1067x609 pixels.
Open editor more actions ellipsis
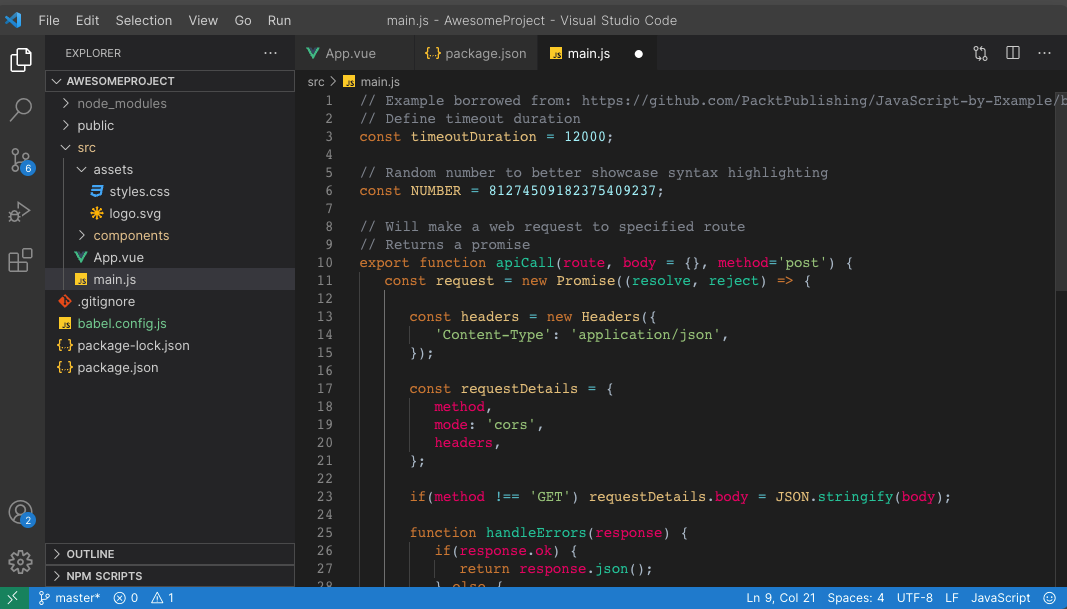1045,53
